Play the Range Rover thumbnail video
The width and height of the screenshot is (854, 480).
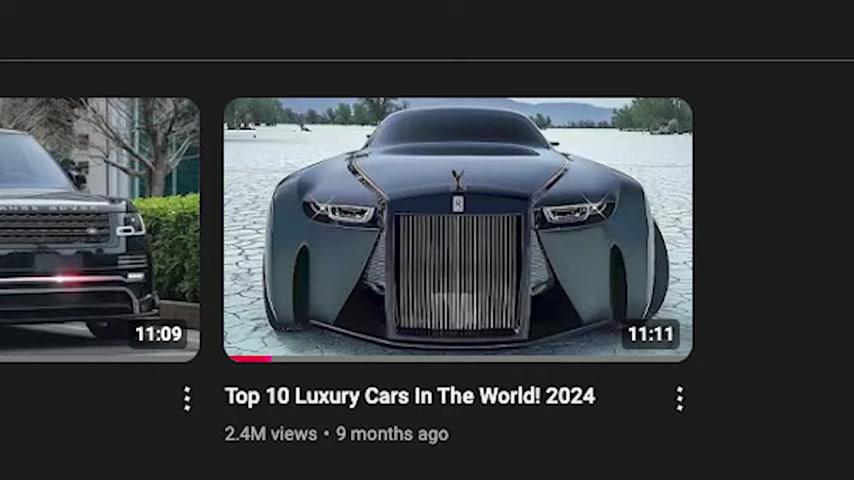(100, 229)
